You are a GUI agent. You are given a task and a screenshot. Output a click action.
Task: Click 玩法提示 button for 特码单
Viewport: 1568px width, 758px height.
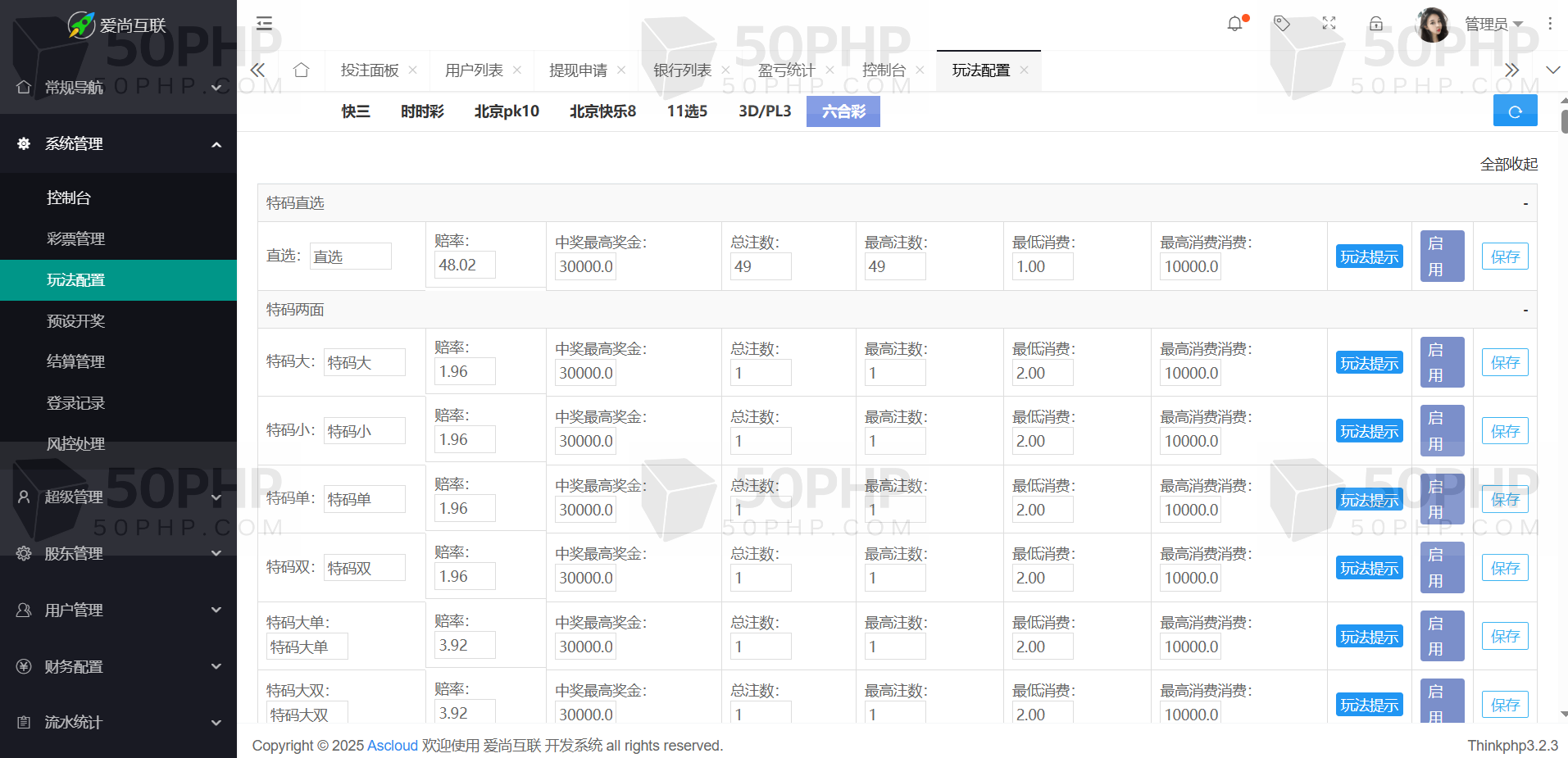pos(1369,500)
